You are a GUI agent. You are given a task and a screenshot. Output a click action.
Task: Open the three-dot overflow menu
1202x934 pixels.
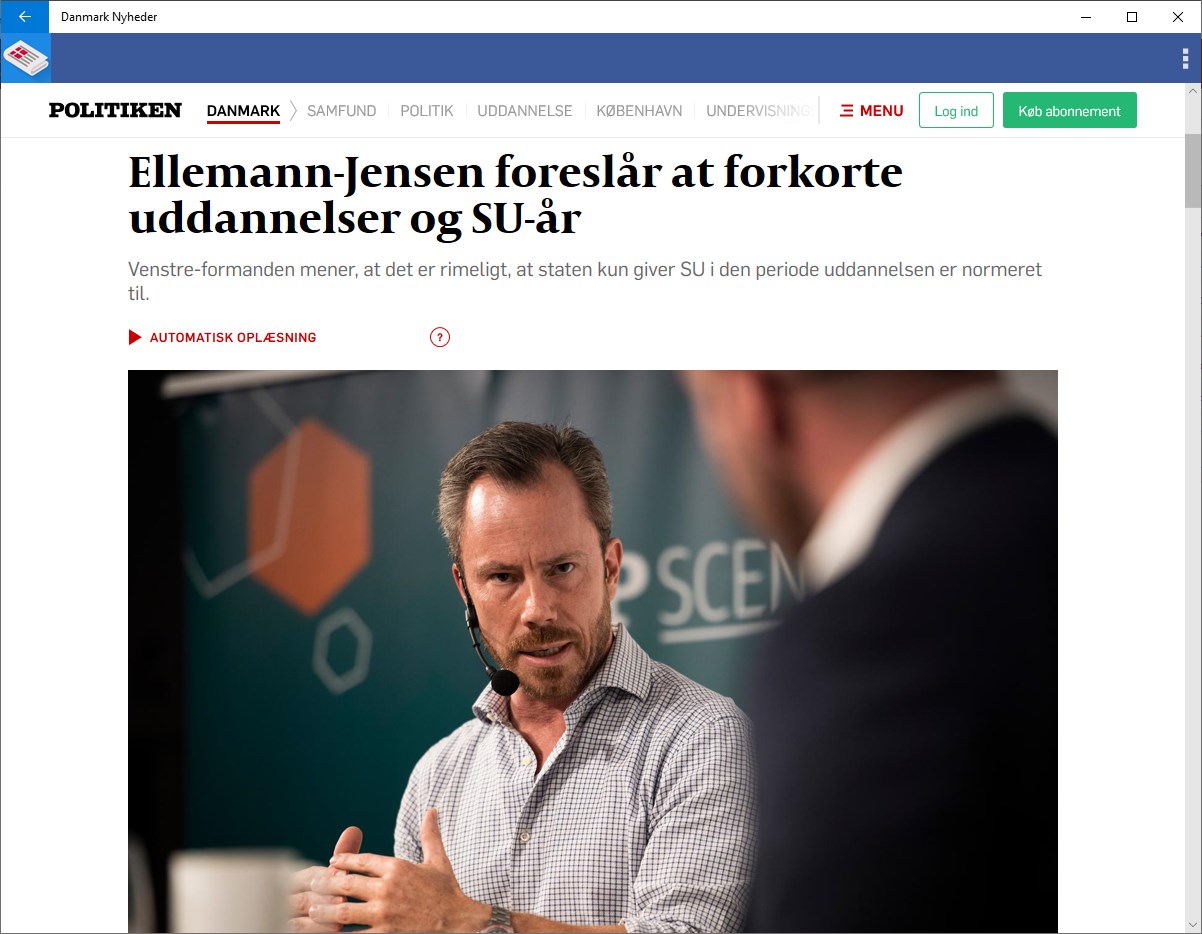[1185, 58]
